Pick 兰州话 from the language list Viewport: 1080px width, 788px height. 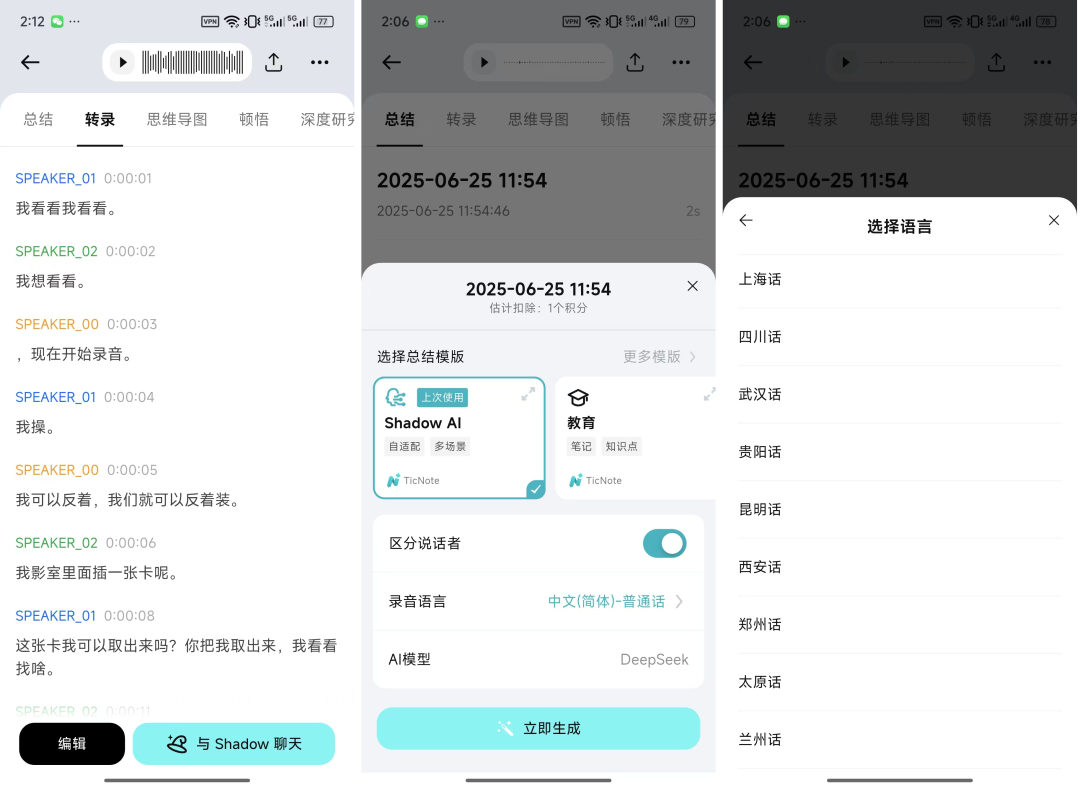pos(900,740)
